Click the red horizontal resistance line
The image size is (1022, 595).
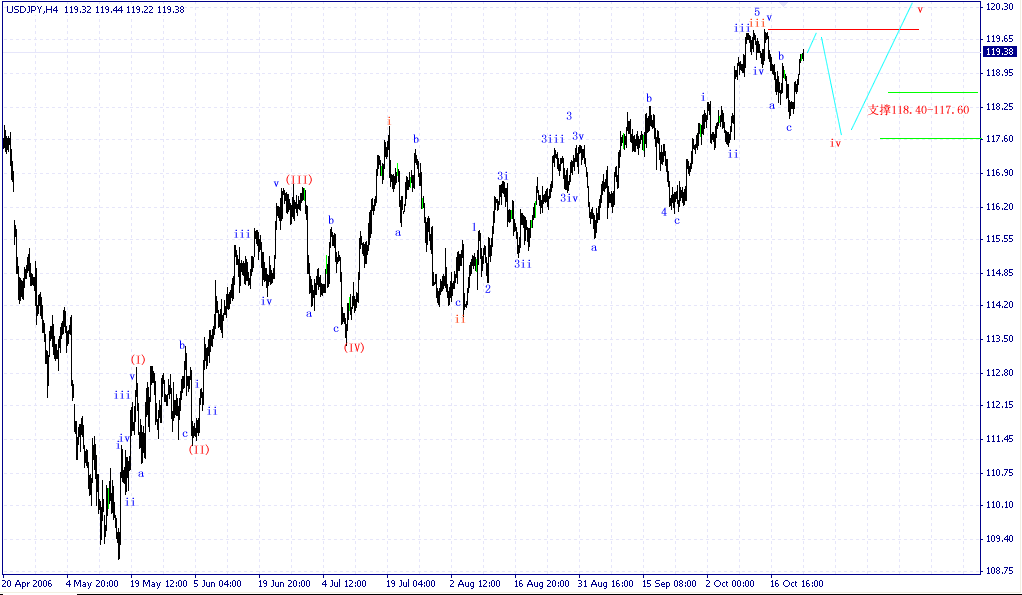click(843, 29)
